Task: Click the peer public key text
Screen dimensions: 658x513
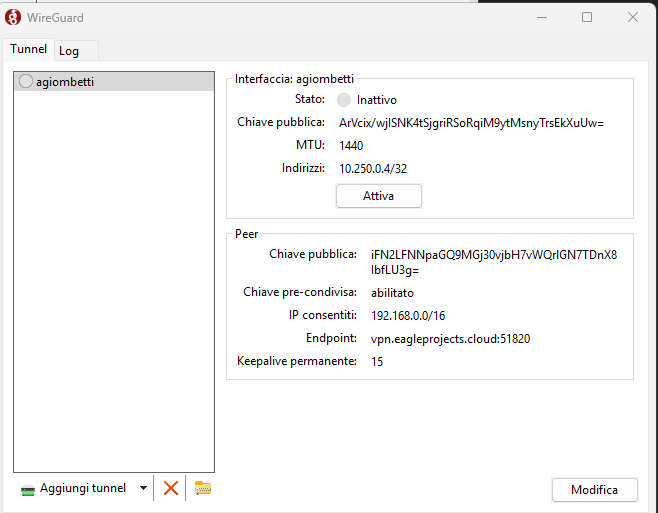Action: click(494, 262)
